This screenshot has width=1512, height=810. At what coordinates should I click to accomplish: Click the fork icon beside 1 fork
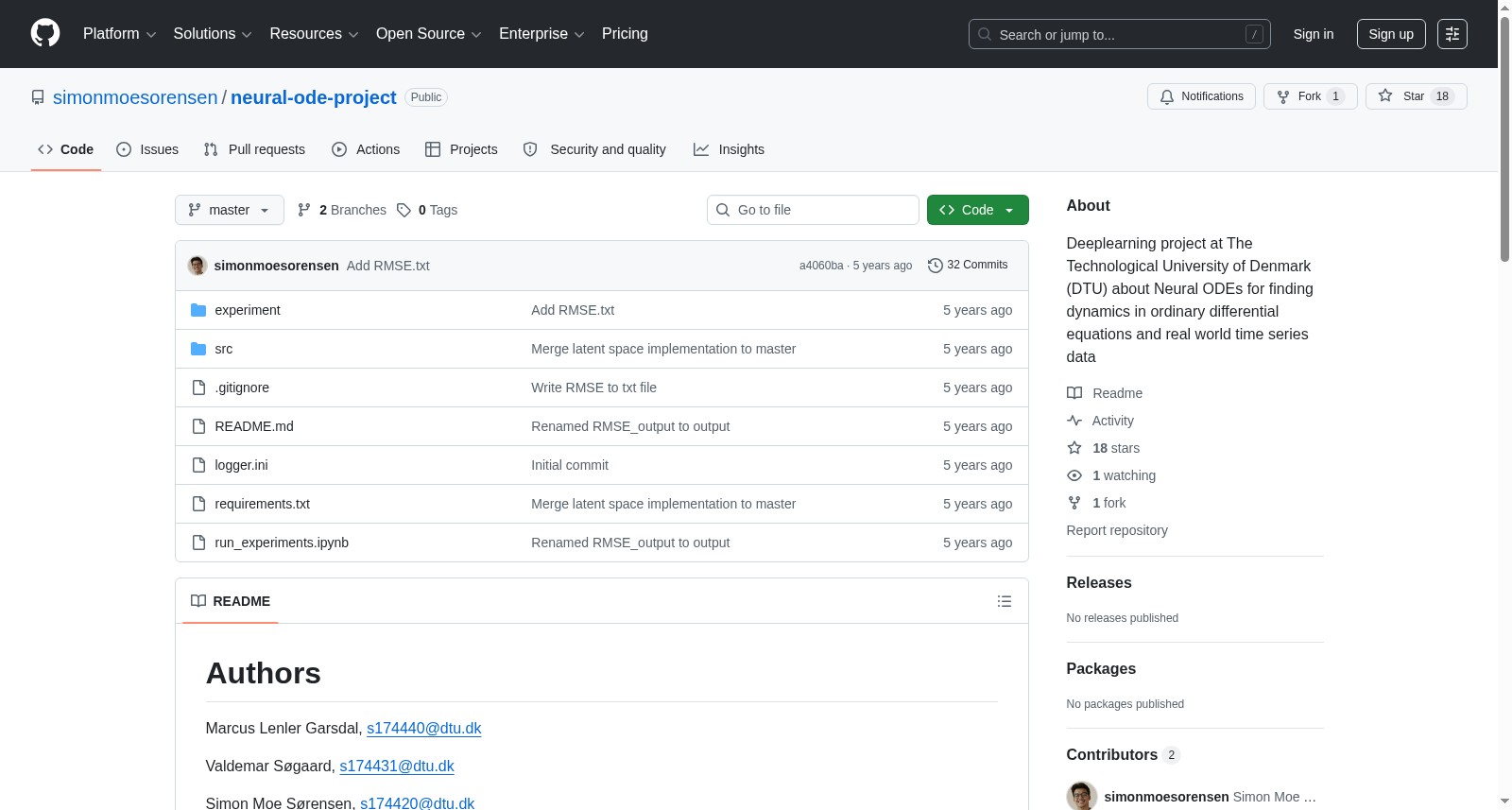tap(1074, 503)
